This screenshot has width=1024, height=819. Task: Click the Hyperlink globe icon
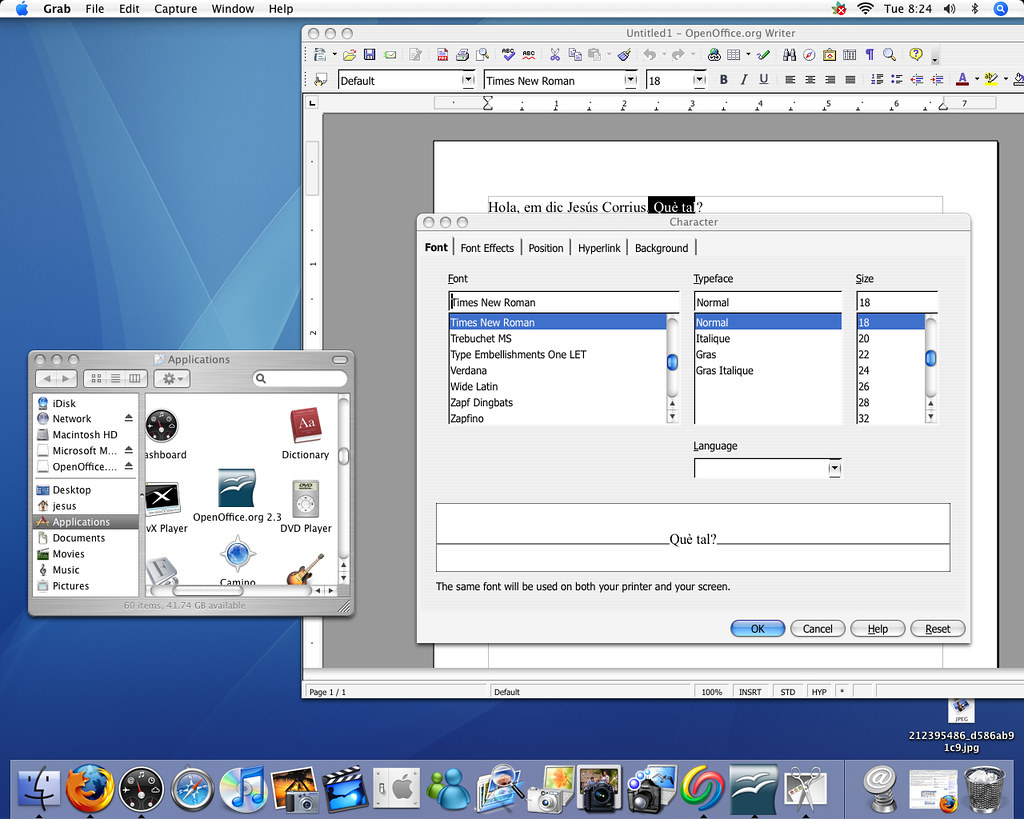tap(714, 55)
